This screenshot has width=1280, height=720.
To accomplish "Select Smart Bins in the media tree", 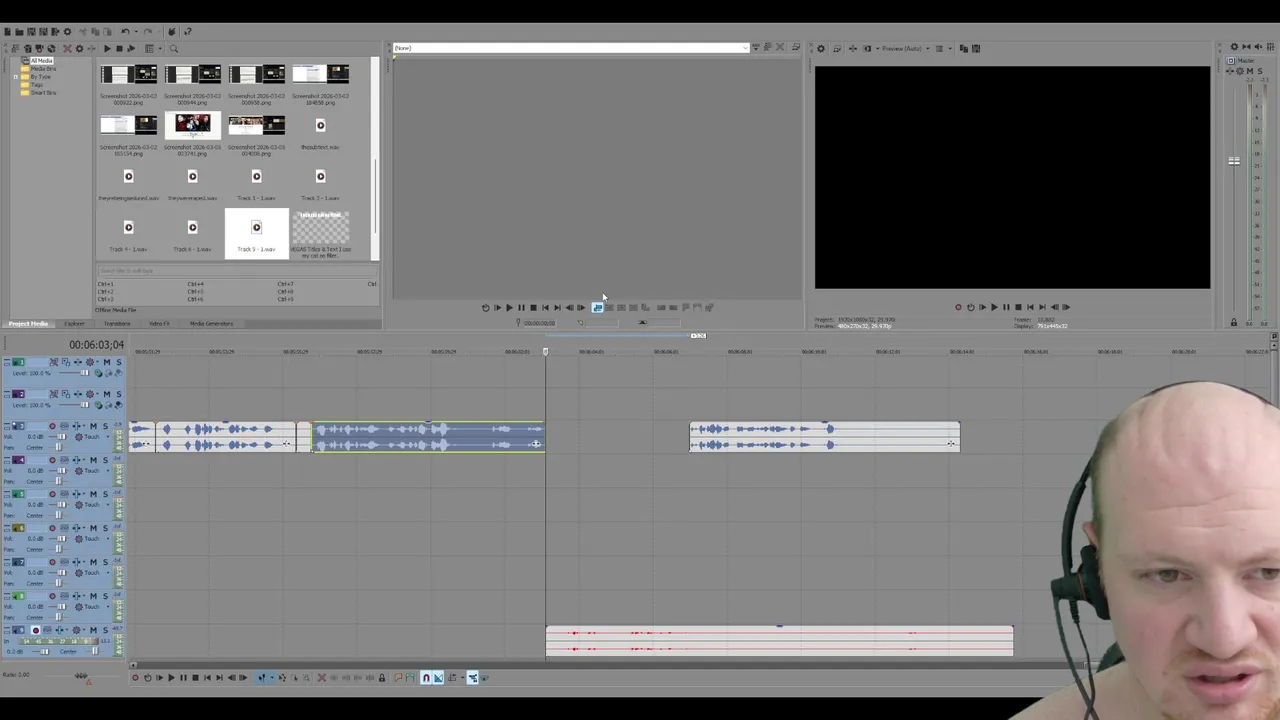I will [x=43, y=93].
